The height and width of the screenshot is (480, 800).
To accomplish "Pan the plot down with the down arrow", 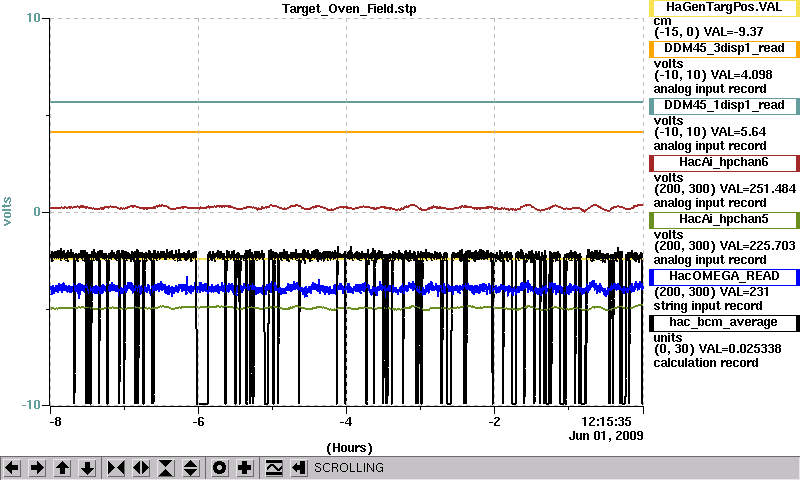I will click(87, 468).
